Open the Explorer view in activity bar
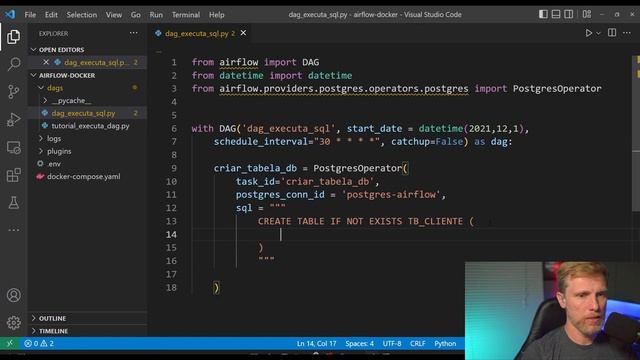This screenshot has width=640, height=360. tap(13, 37)
